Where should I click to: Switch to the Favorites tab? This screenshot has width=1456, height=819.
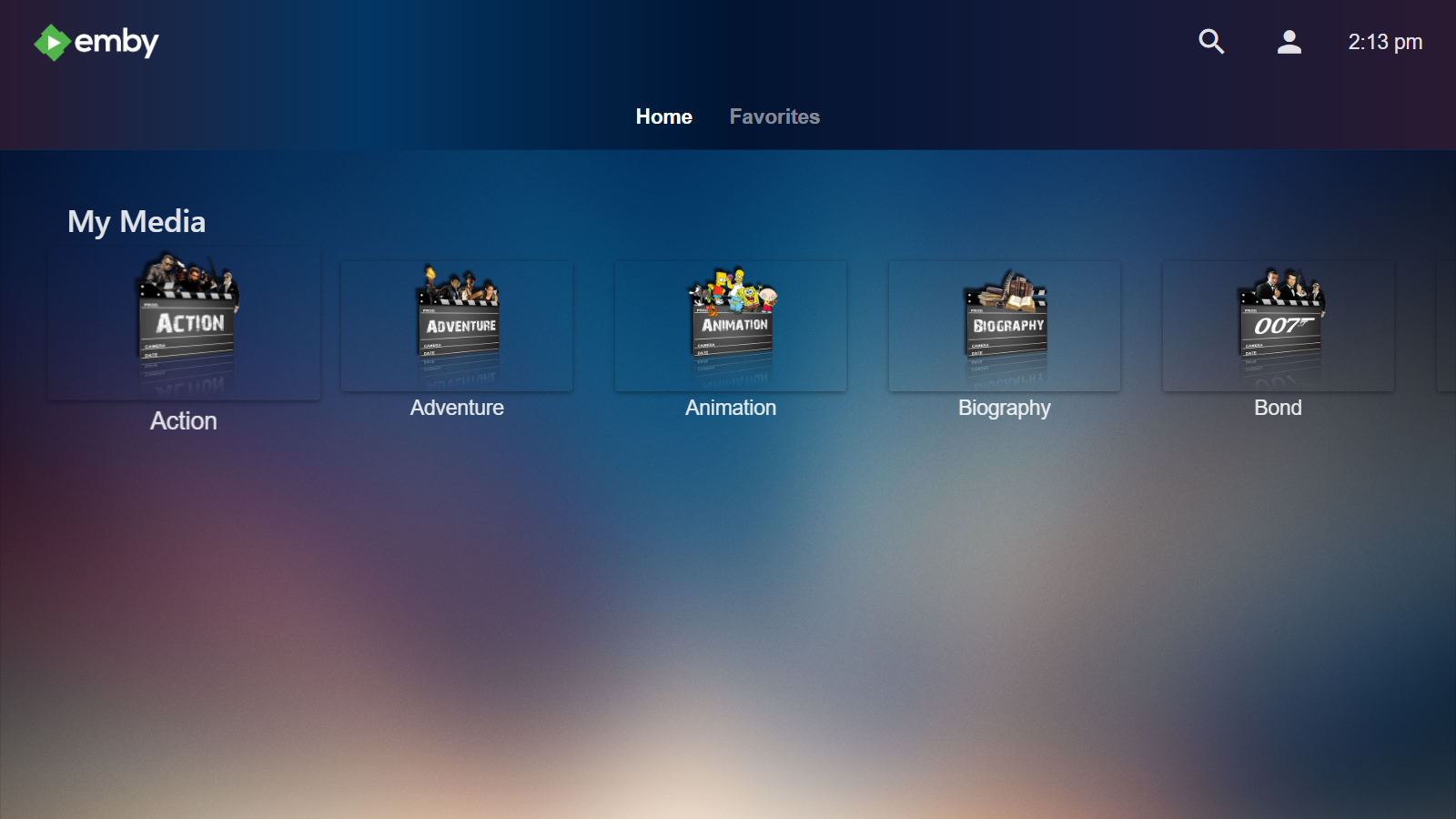[x=774, y=116]
